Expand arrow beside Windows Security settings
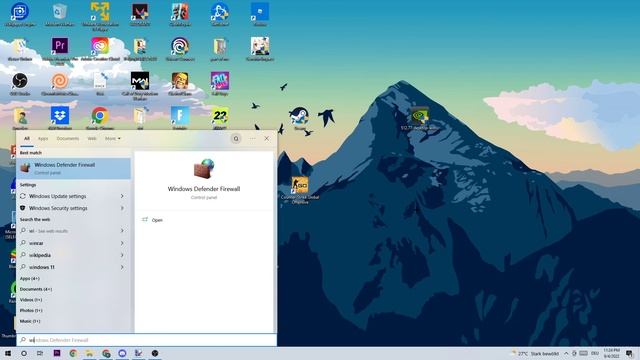 coord(122,208)
